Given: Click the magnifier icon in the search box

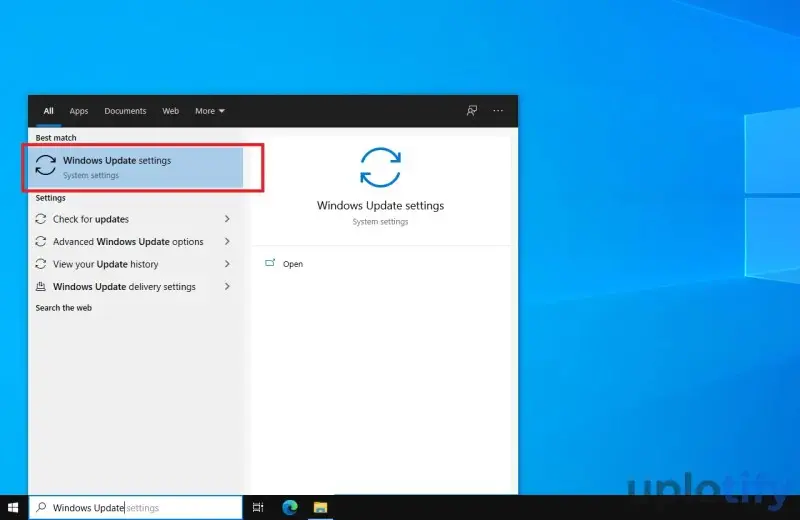Looking at the screenshot, I should (41, 507).
